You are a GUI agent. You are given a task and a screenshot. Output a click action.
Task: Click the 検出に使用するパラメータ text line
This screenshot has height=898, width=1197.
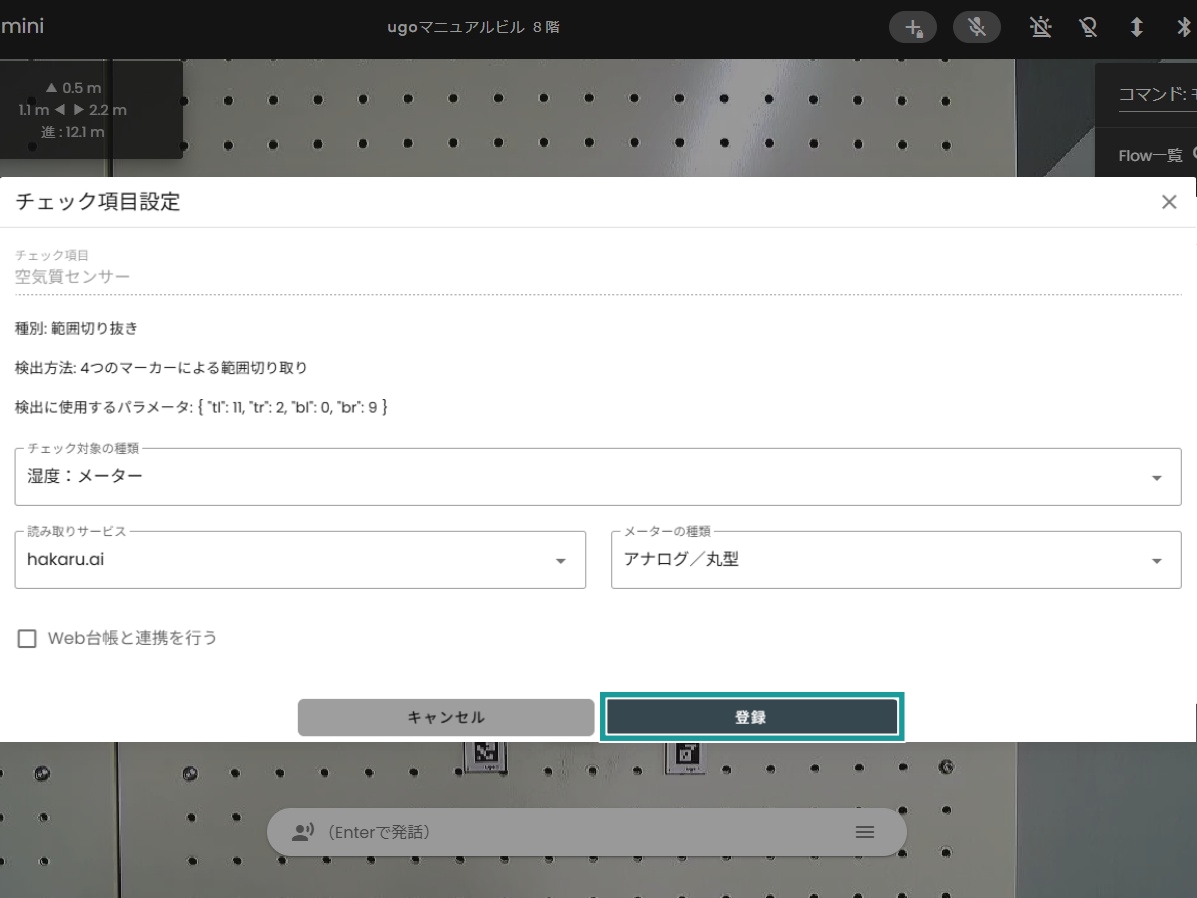[201, 407]
